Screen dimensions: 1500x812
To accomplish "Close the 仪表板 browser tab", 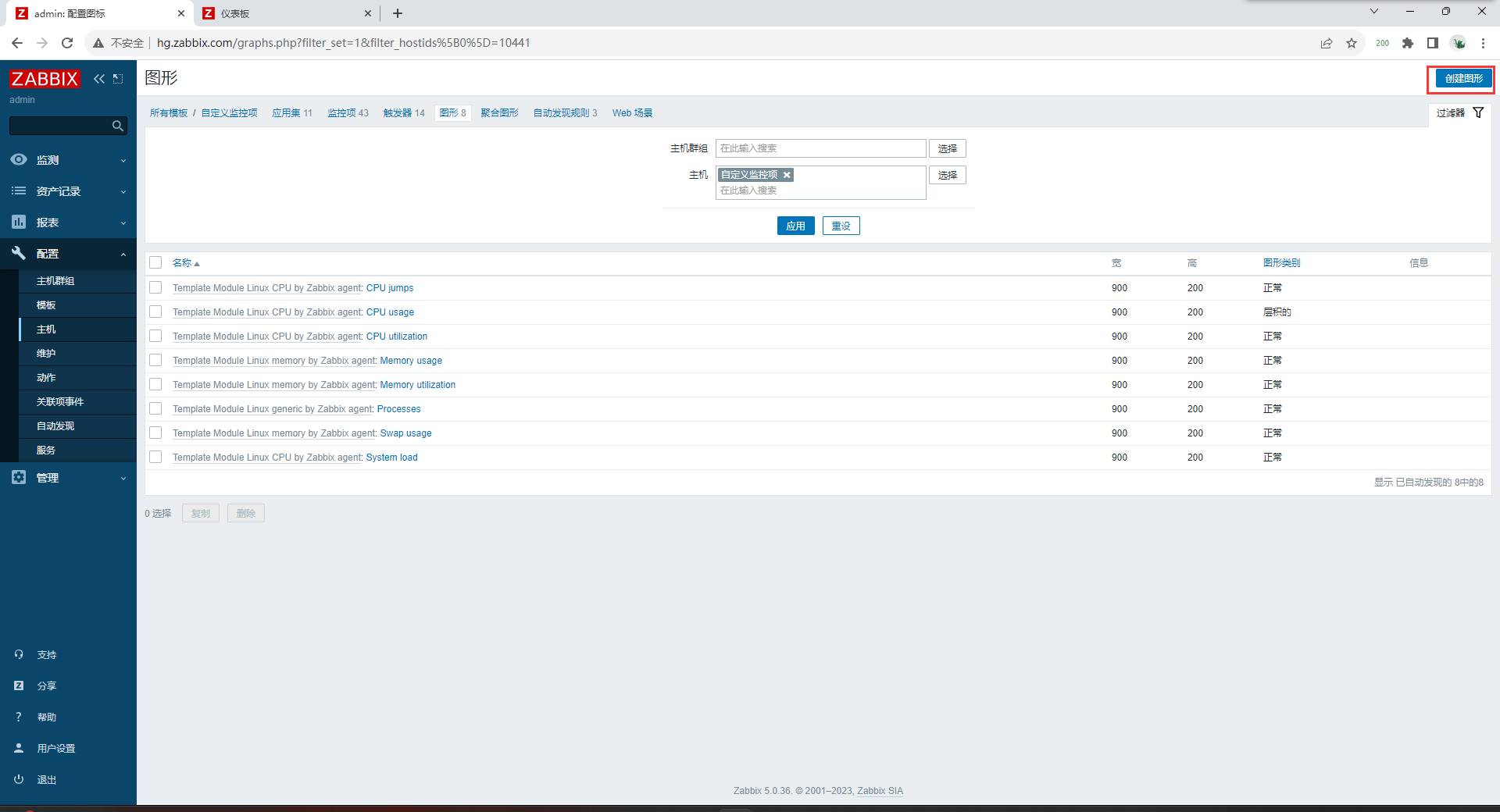I will pyautogui.click(x=368, y=13).
